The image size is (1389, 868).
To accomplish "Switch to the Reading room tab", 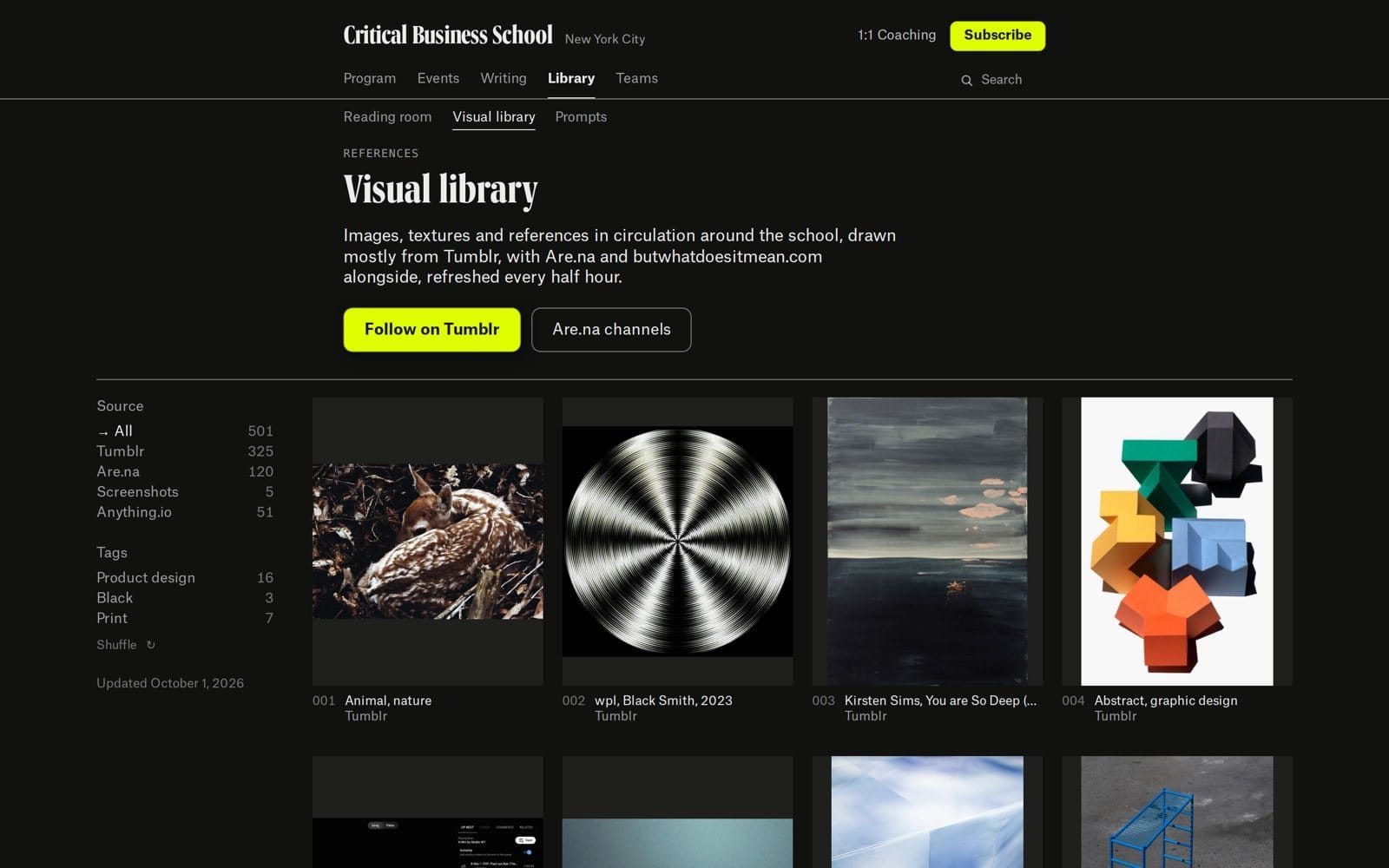I will tap(387, 116).
